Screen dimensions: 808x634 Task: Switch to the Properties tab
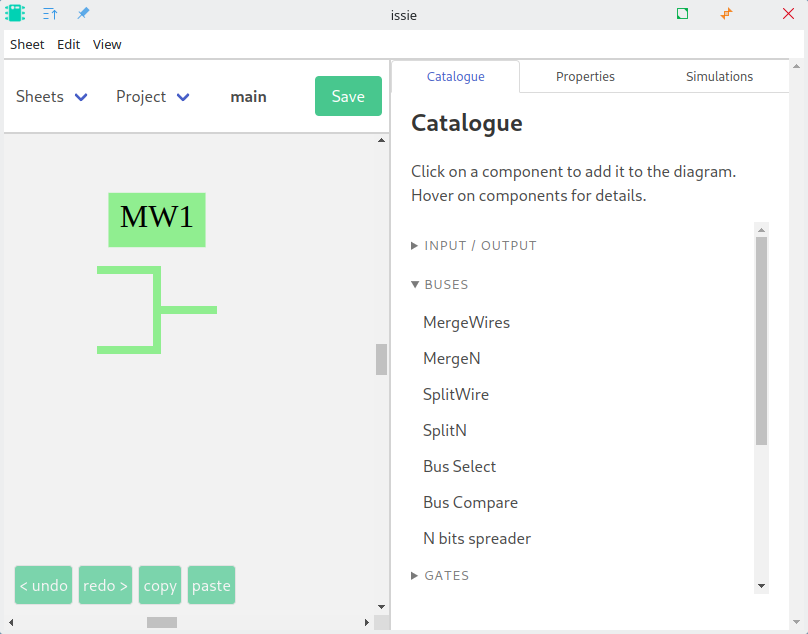tap(585, 77)
